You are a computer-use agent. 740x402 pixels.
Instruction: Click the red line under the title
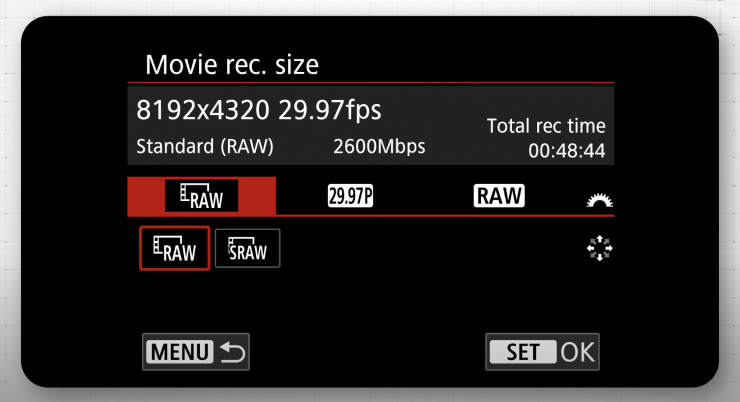click(x=370, y=83)
